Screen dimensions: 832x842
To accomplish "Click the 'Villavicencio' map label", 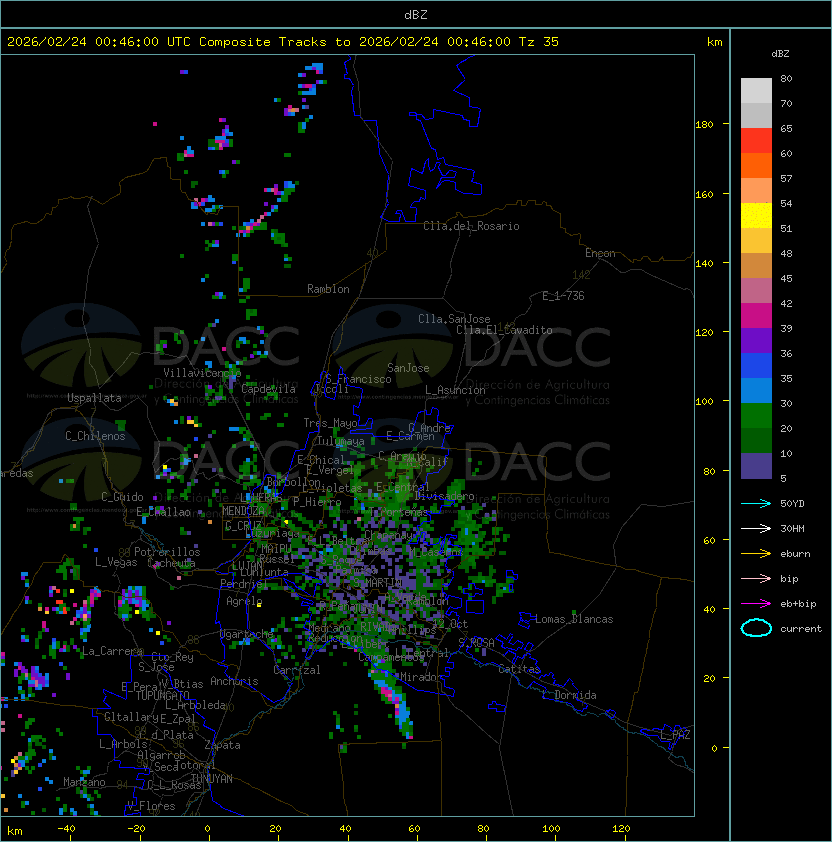I will (x=202, y=373).
